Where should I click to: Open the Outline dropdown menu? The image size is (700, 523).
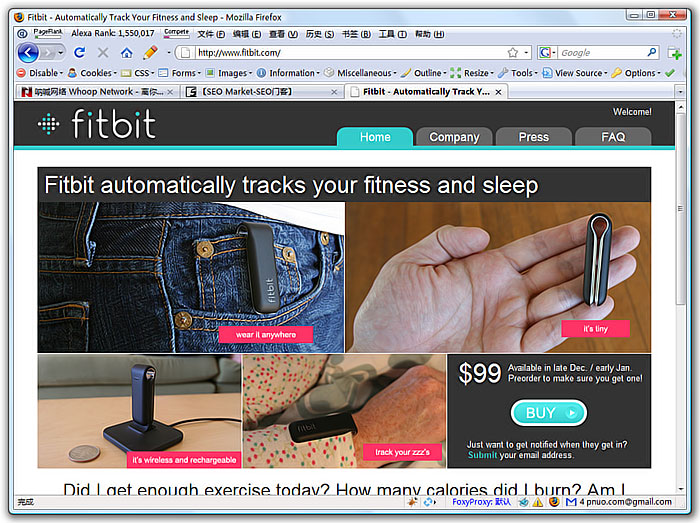[x=424, y=73]
